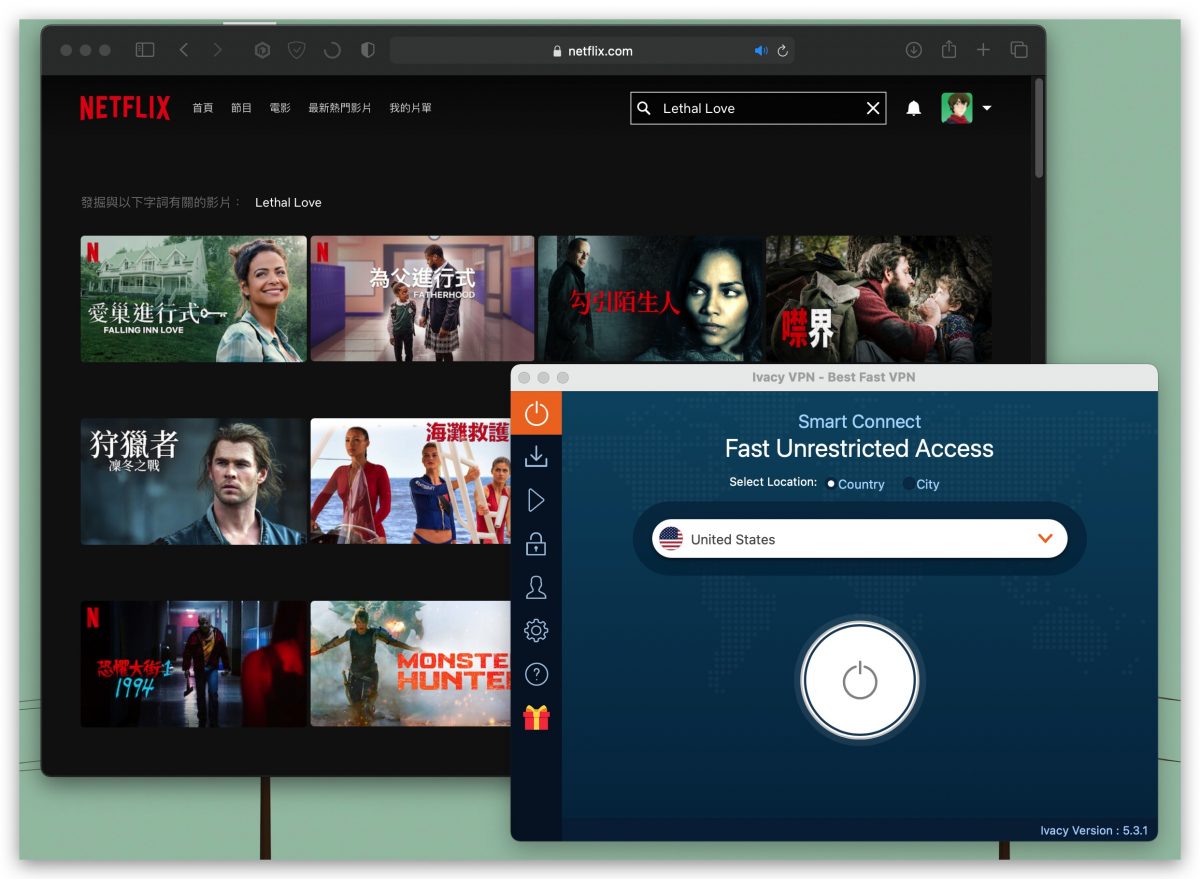Open the Ivacy gift box icon
This screenshot has width=1200, height=879.
pyautogui.click(x=536, y=717)
